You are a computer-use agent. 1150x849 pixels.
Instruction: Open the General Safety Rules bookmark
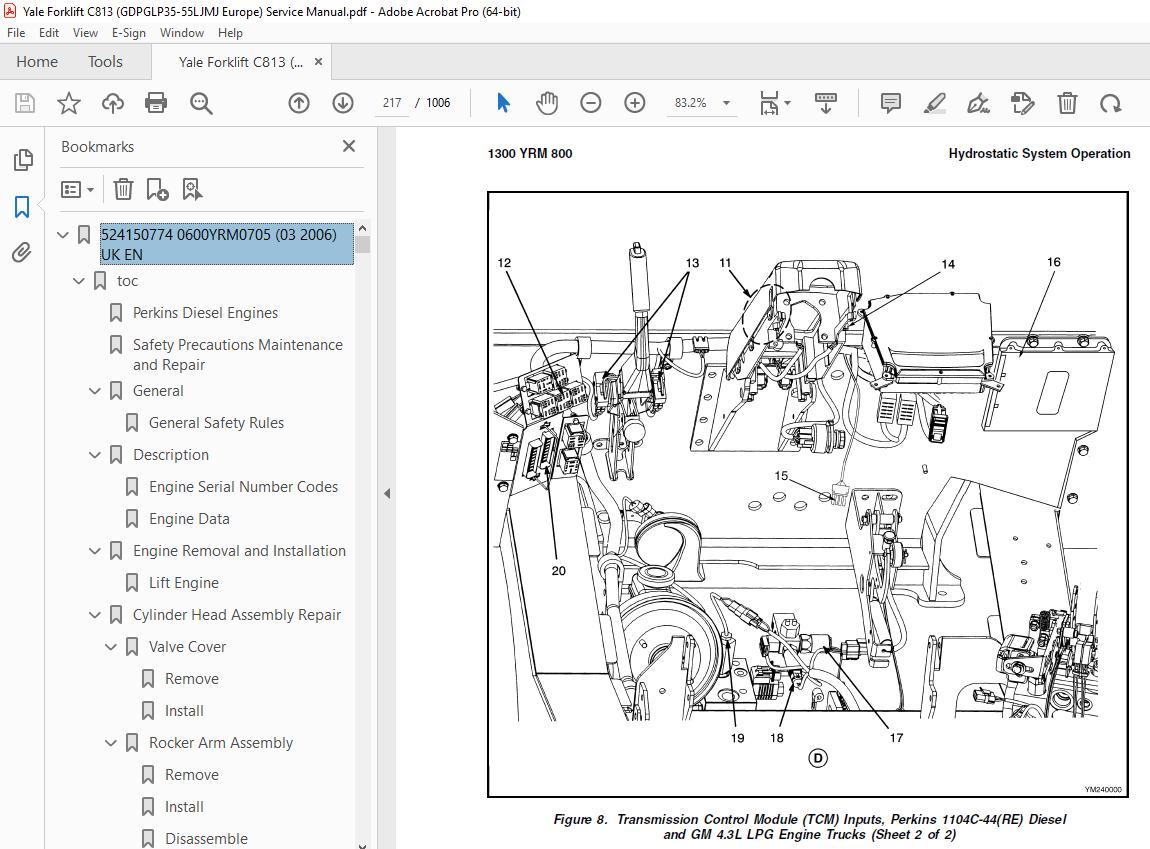[x=216, y=423]
